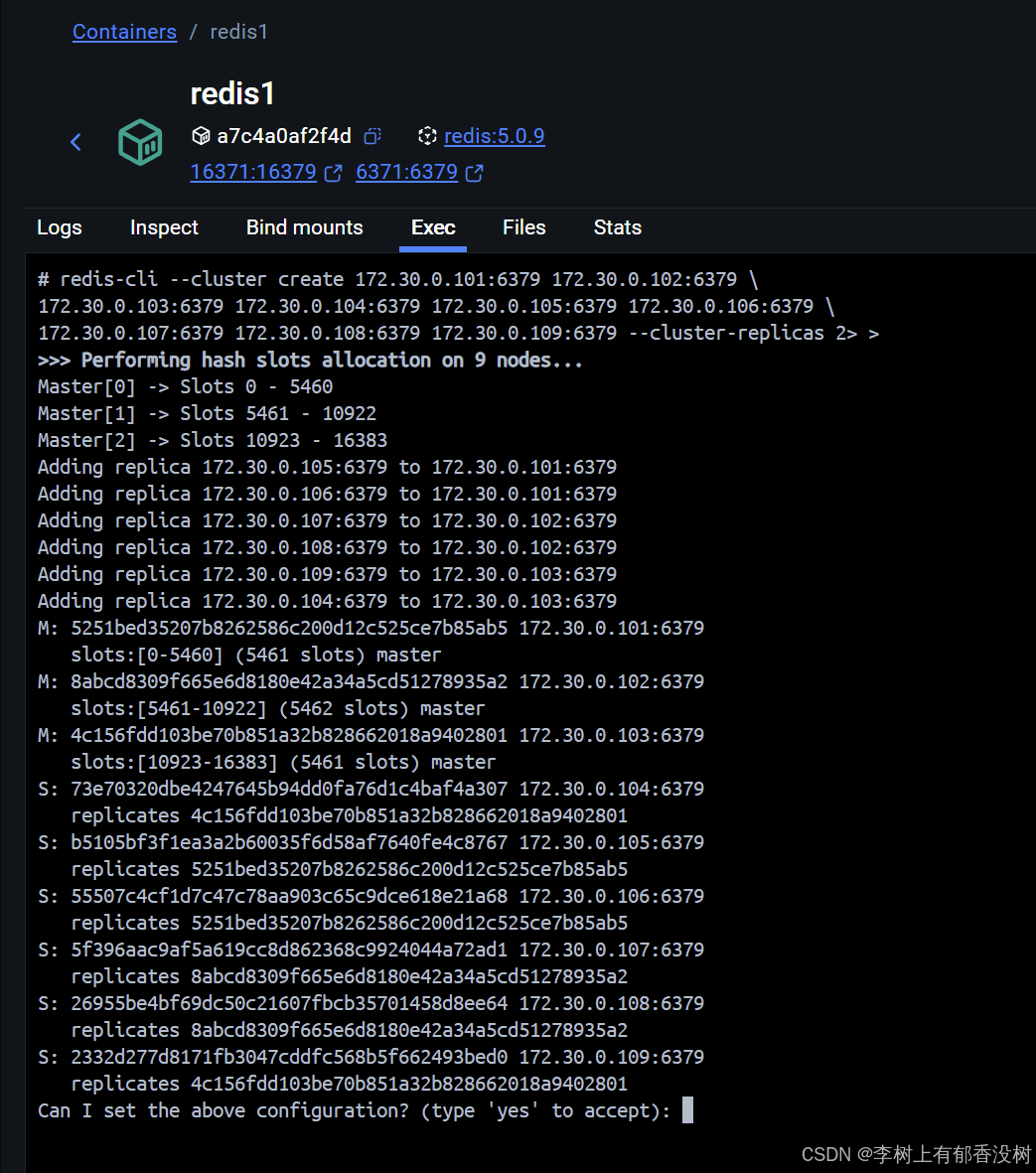Click 'slots:[10923-16383] (5461 slots) master' line
Screen dimensions: 1036x1173
point(283,762)
